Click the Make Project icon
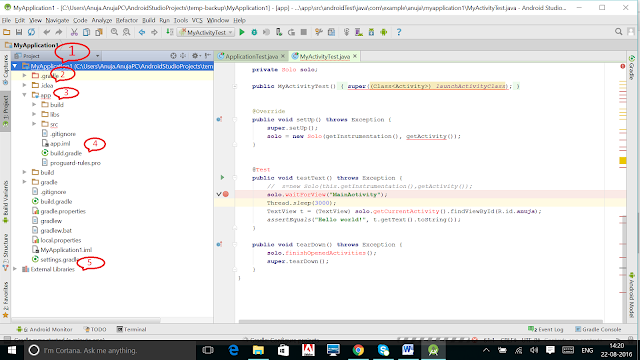Viewport: 640px width, 360px height. coord(169,32)
